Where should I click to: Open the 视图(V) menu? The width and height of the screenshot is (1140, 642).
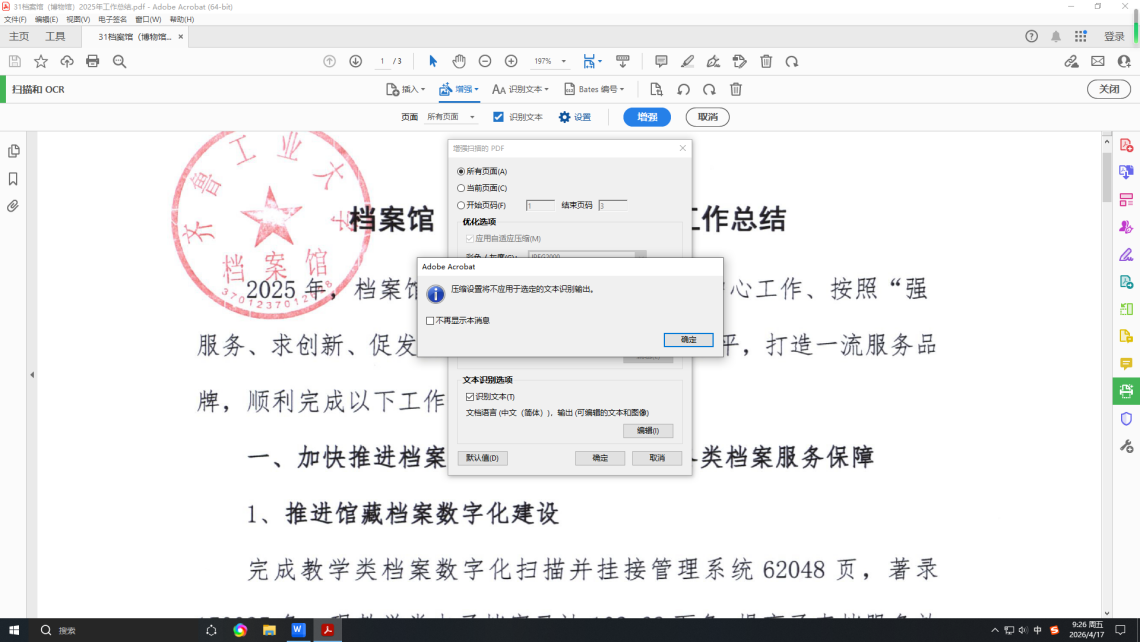tap(78, 19)
